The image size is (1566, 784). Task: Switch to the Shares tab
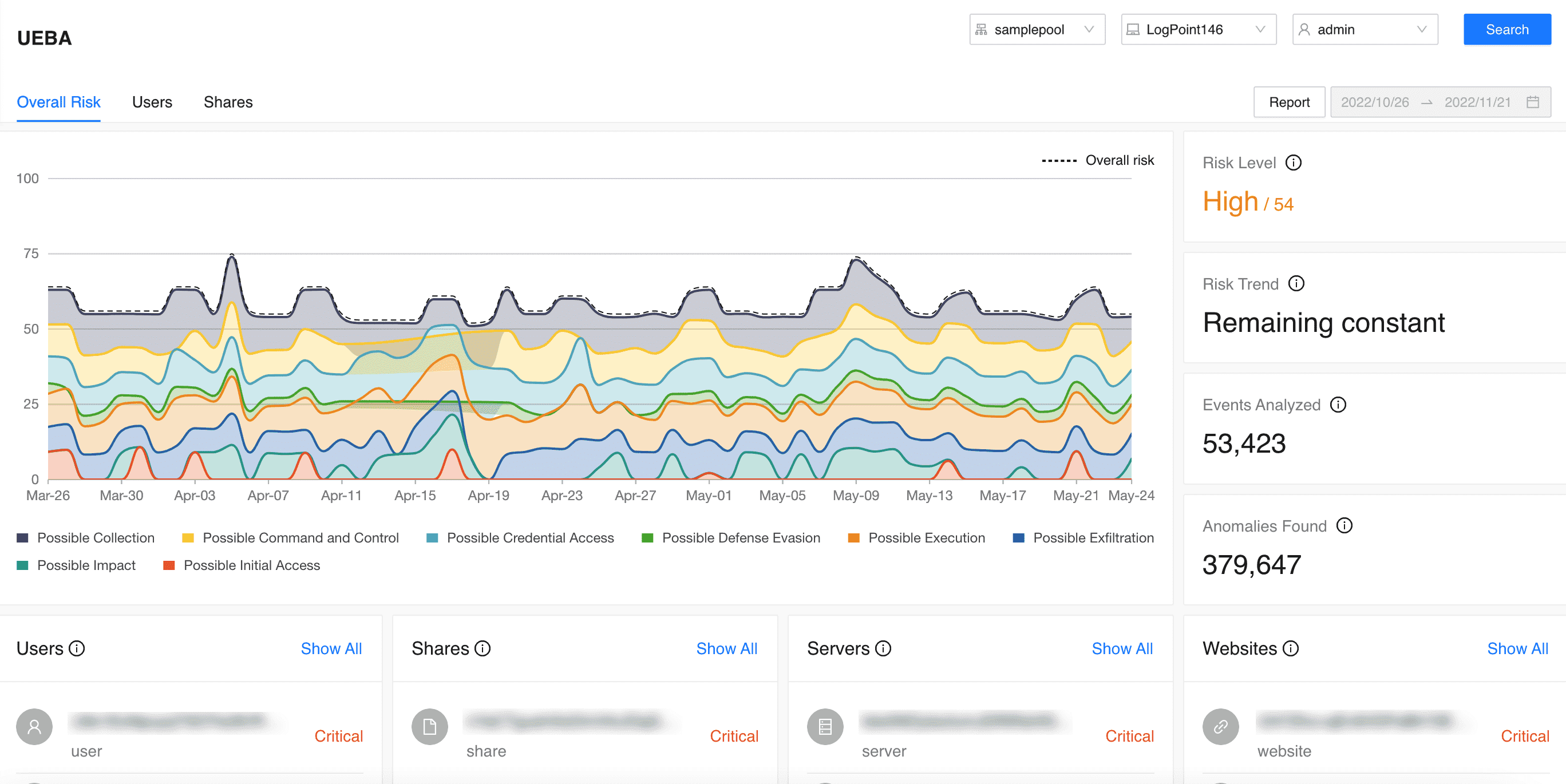click(x=228, y=102)
